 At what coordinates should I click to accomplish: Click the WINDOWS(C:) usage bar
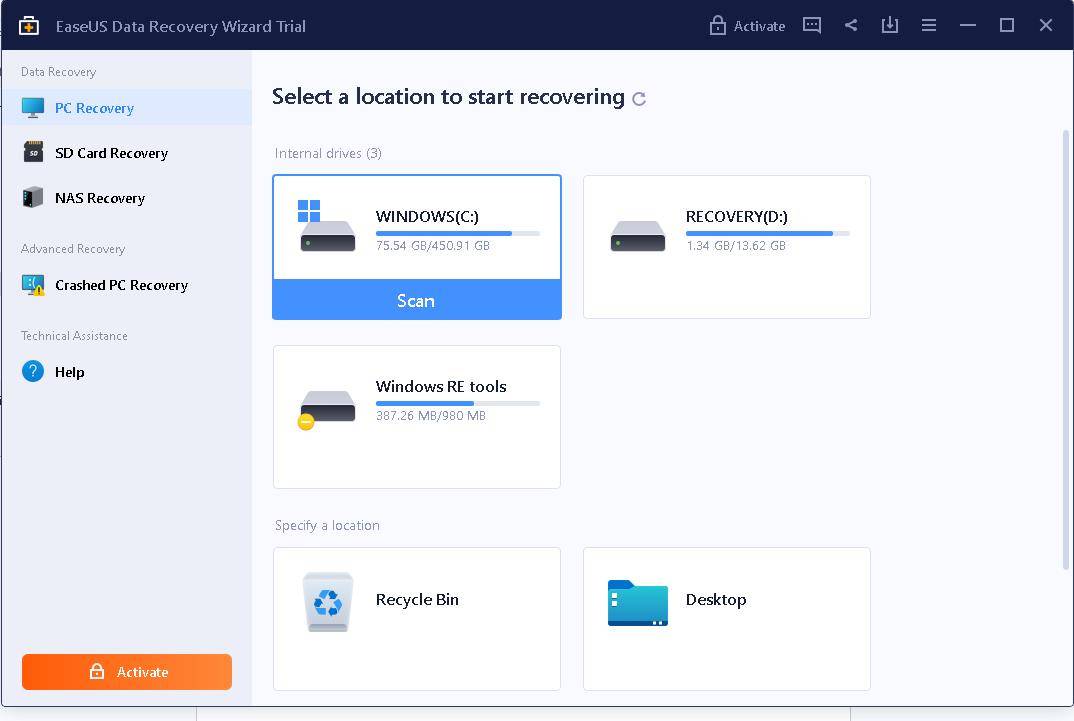[457, 233]
